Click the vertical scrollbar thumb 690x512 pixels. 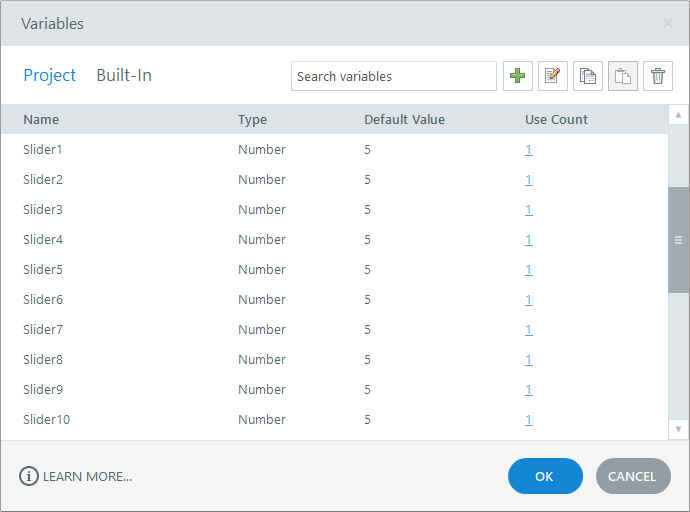point(678,240)
